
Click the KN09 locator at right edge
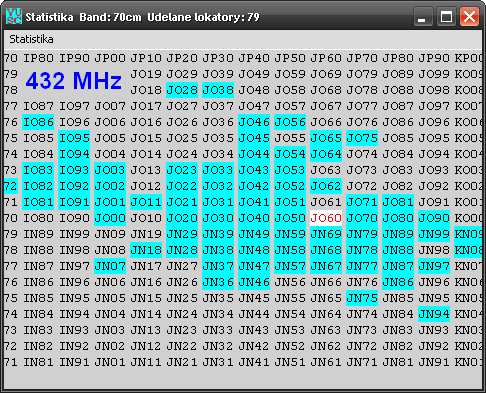click(468, 234)
